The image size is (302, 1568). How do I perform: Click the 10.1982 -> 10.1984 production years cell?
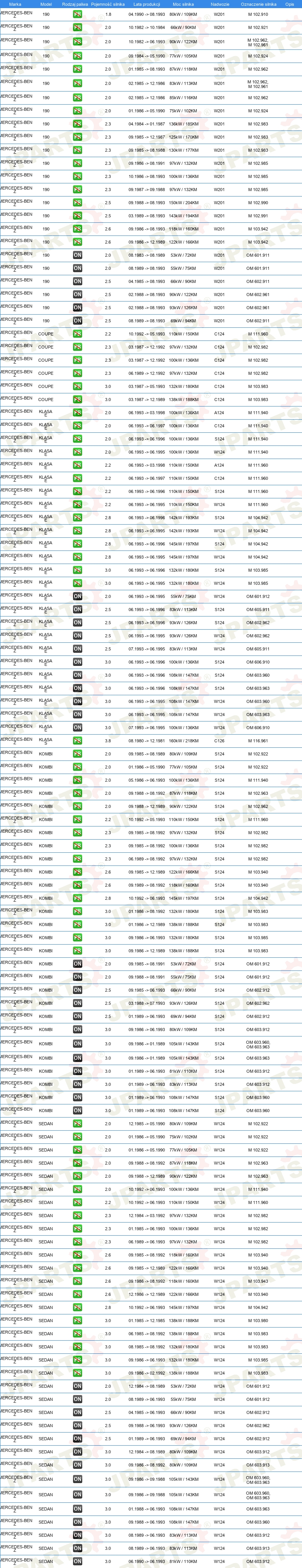[147, 27]
